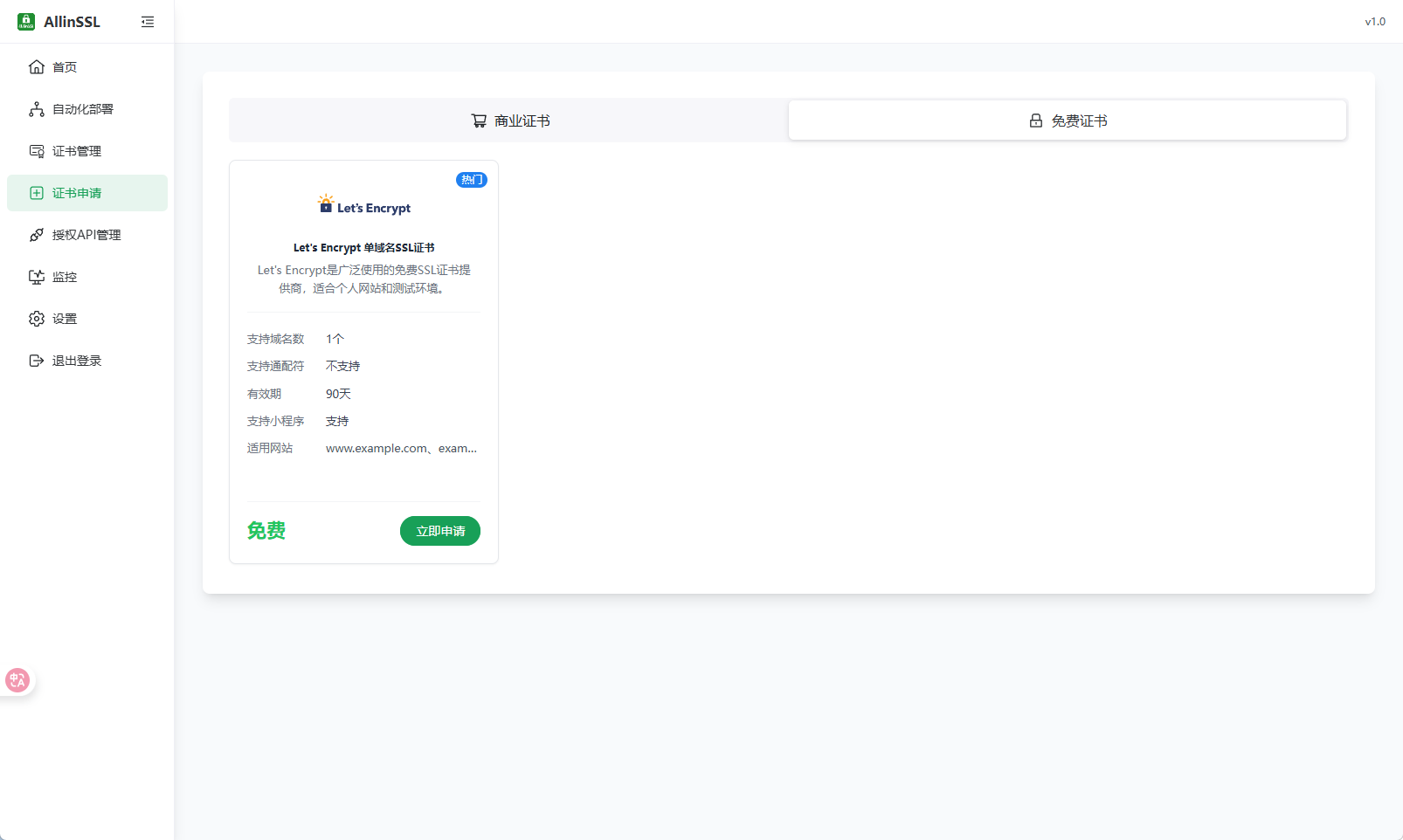Click the 监控 monitor icon

point(37,277)
